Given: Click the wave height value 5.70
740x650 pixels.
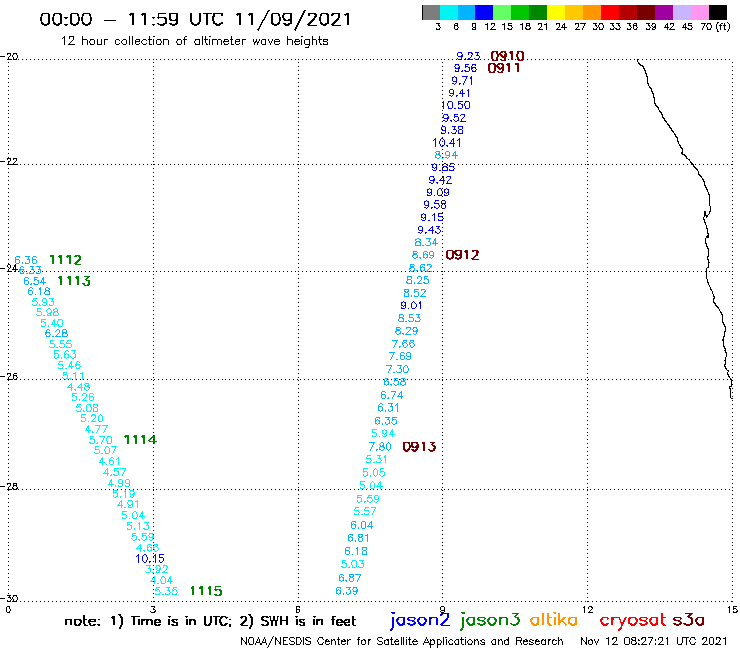Looking at the screenshot, I should [x=101, y=440].
